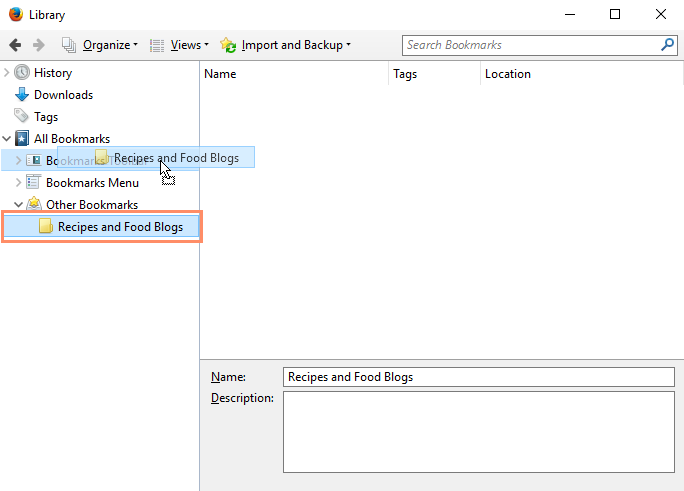
Task: Expand the History tree node
Action: (7, 73)
